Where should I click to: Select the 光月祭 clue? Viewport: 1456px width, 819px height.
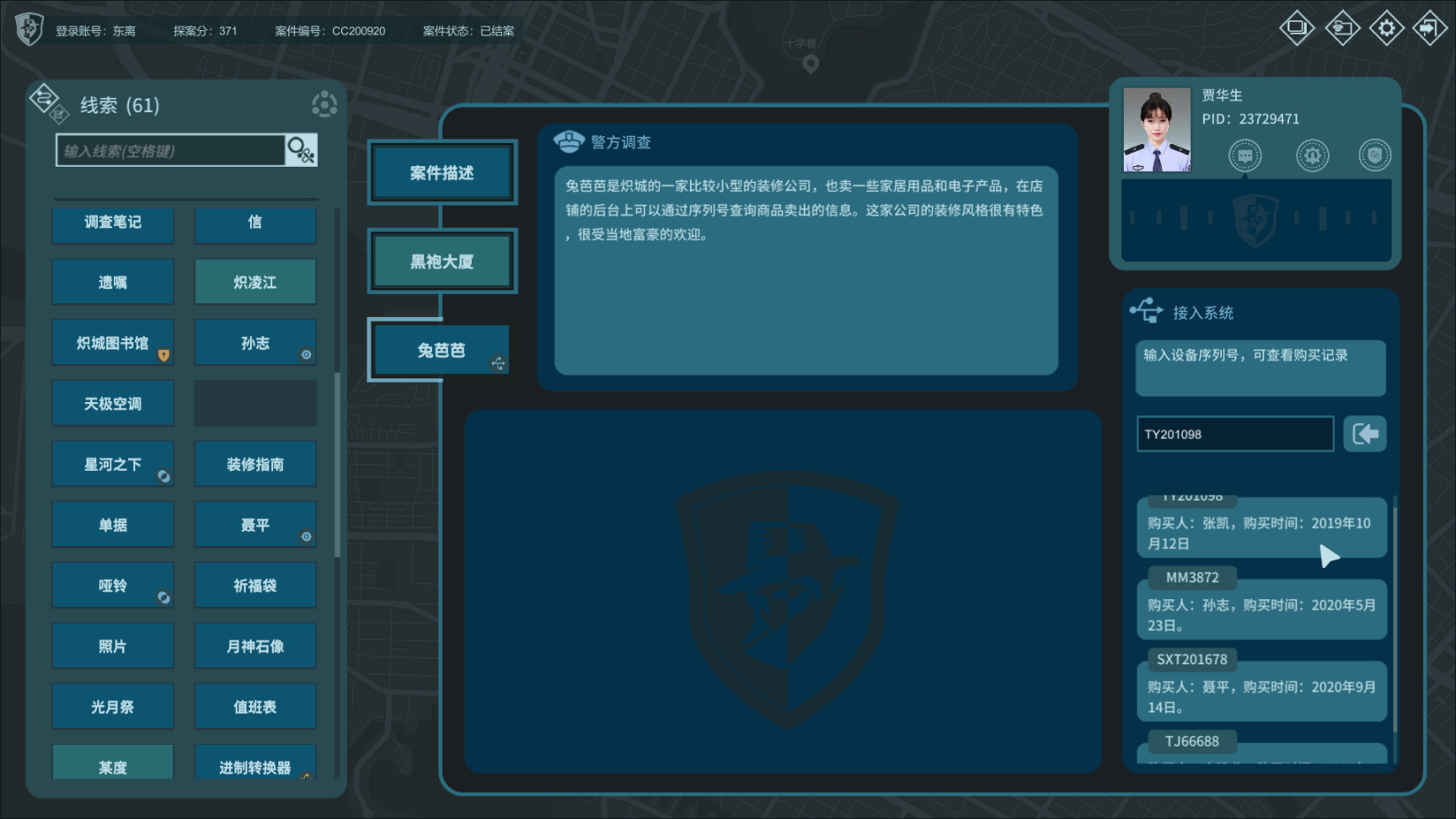(x=113, y=706)
